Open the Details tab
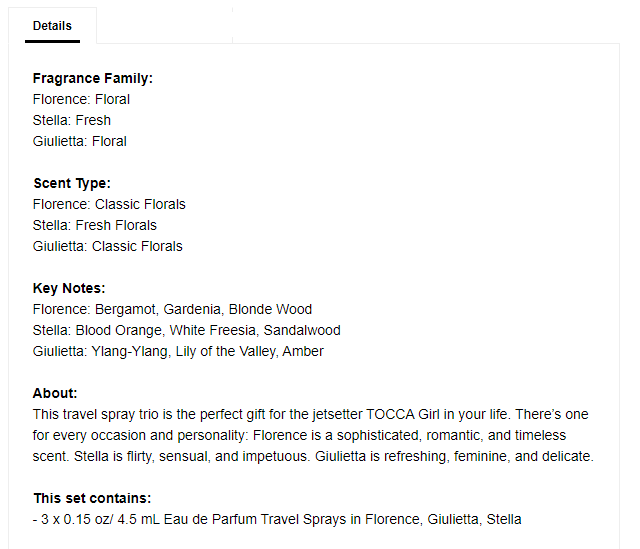Image resolution: width=640 pixels, height=549 pixels. 52,26
